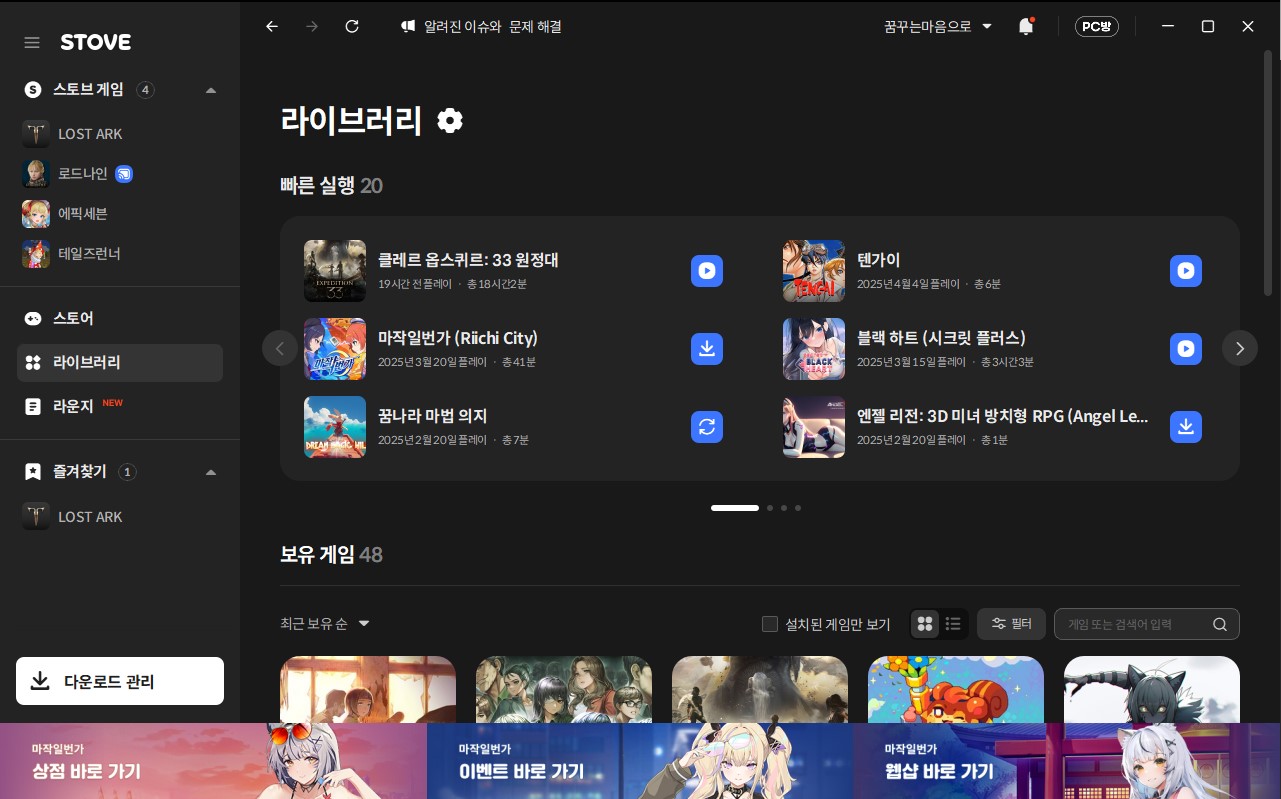
Task: Check 설치된 게임만 보기 checkbox
Action: tap(770, 624)
